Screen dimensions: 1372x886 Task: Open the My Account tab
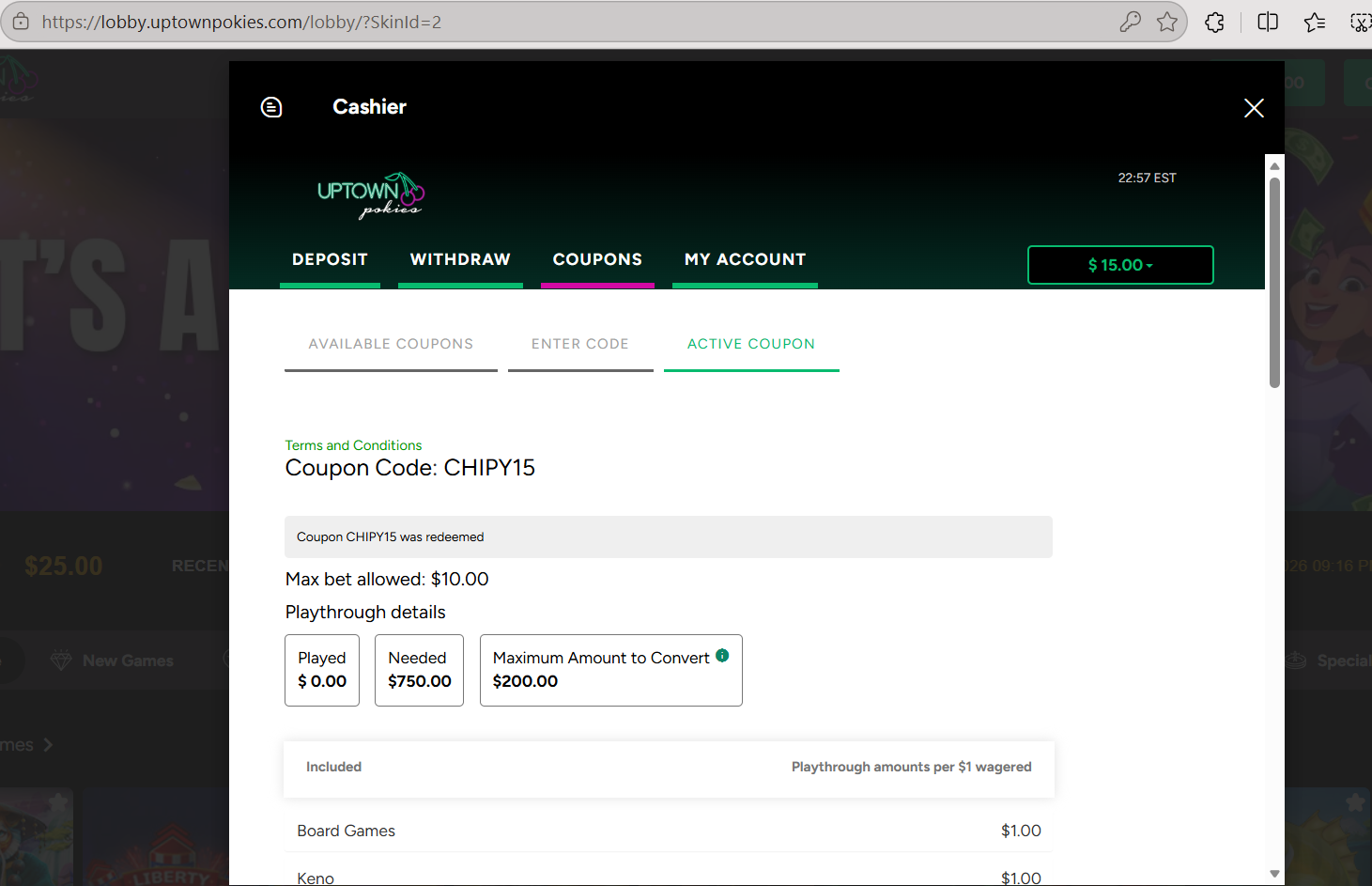click(745, 259)
